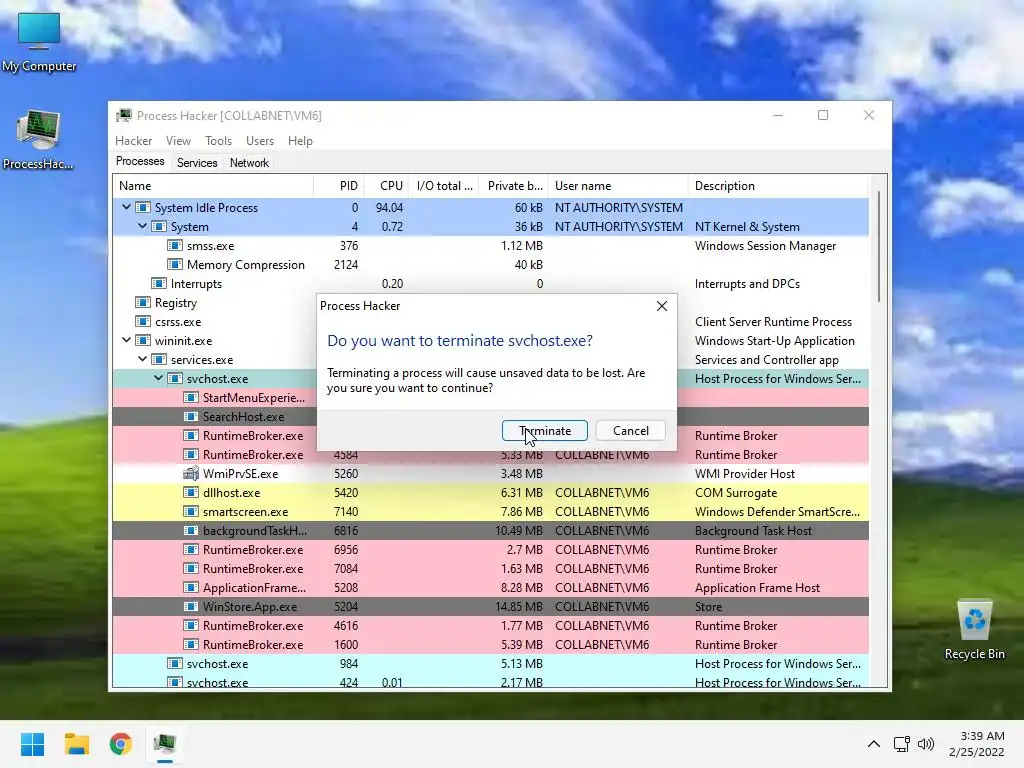Select the Processes tab
This screenshot has height=768, width=1024.
[x=140, y=161]
